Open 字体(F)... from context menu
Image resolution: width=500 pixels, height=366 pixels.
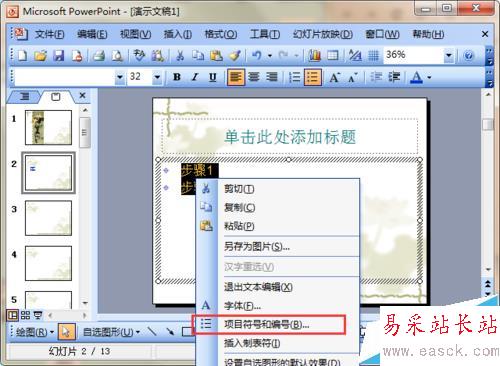tap(277, 306)
